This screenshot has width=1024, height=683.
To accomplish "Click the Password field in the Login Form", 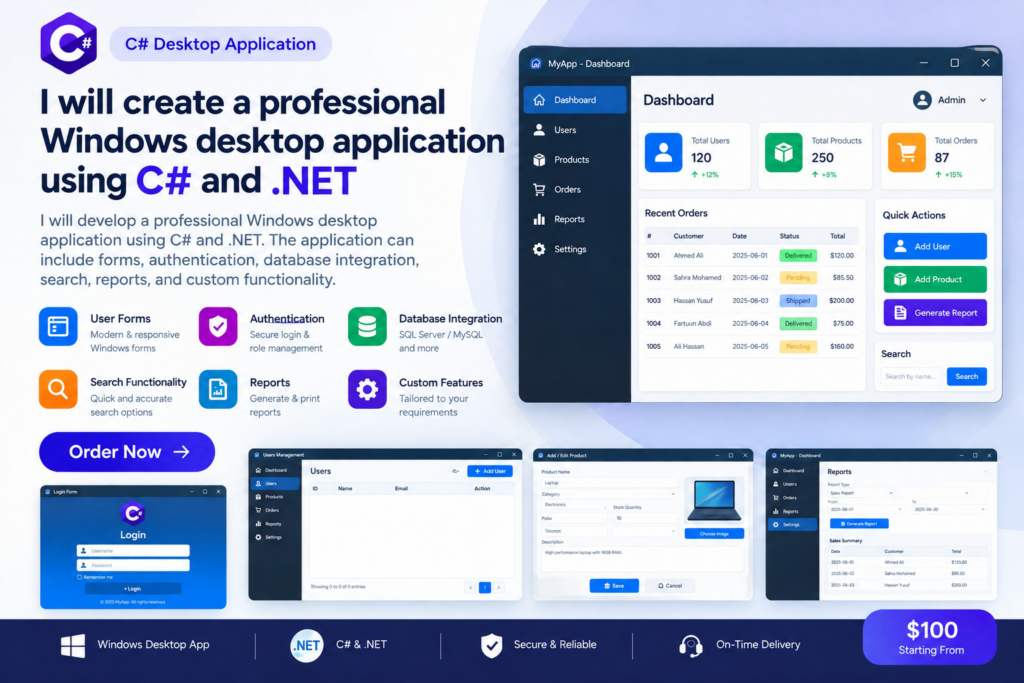I will point(133,565).
